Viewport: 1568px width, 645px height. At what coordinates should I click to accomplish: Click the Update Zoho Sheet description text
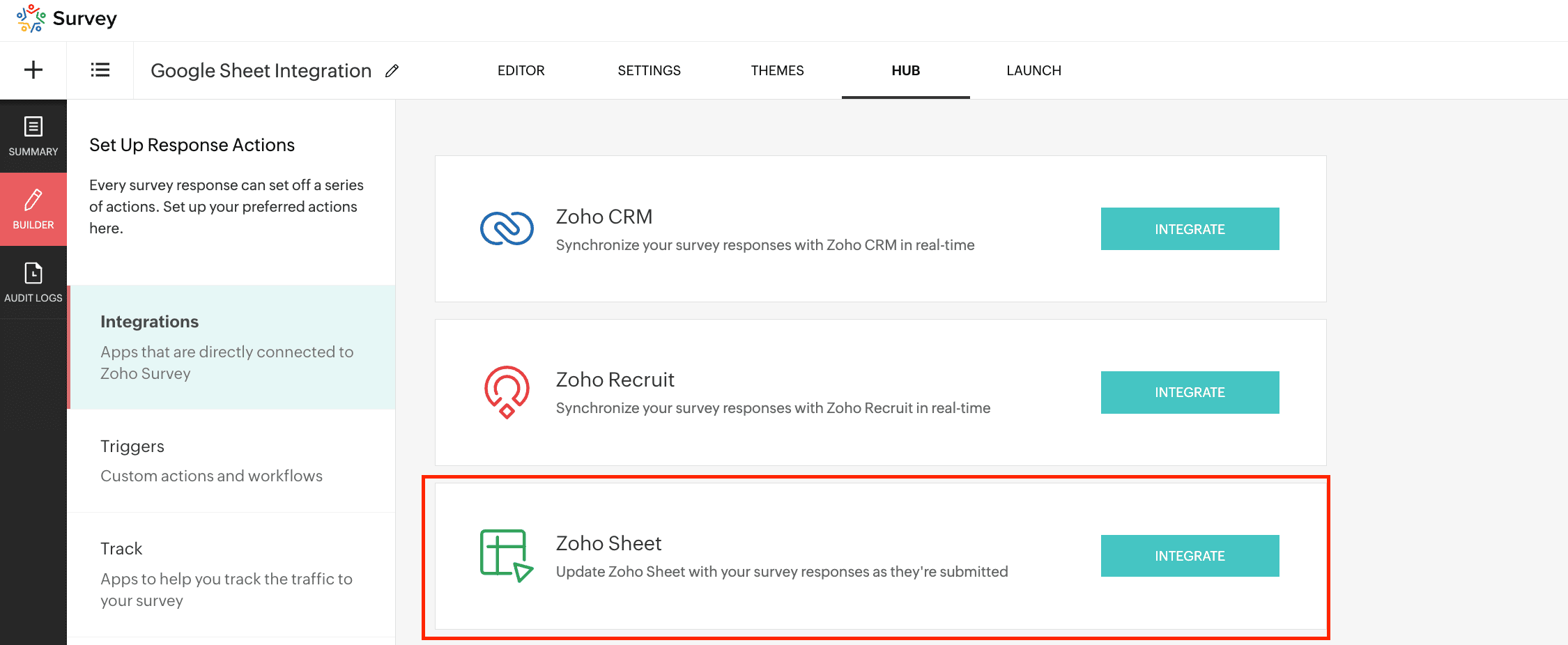[x=782, y=572]
